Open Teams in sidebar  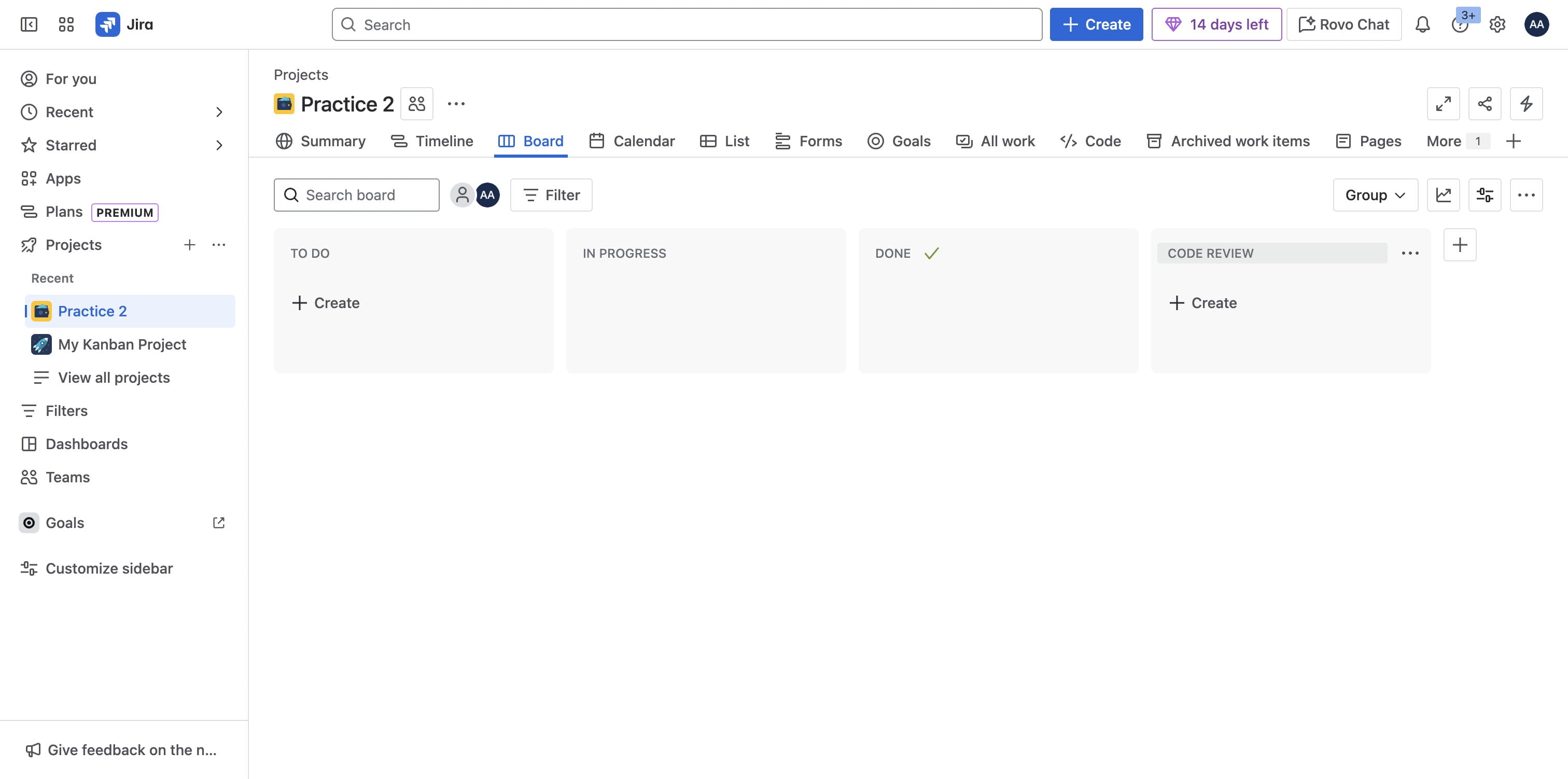[x=124, y=477]
